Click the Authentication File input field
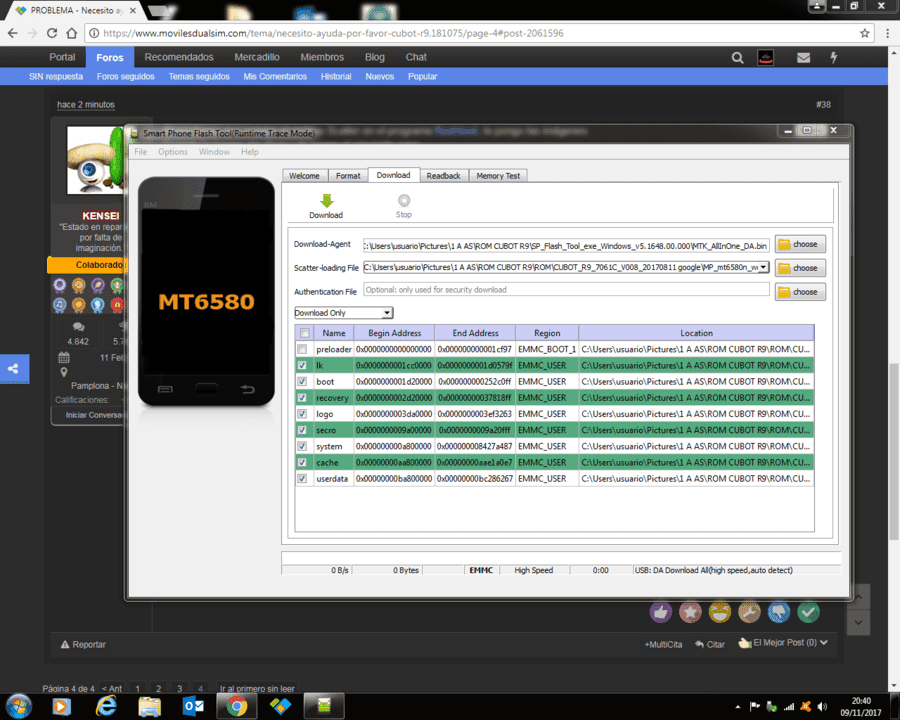900x720 pixels. (x=567, y=290)
